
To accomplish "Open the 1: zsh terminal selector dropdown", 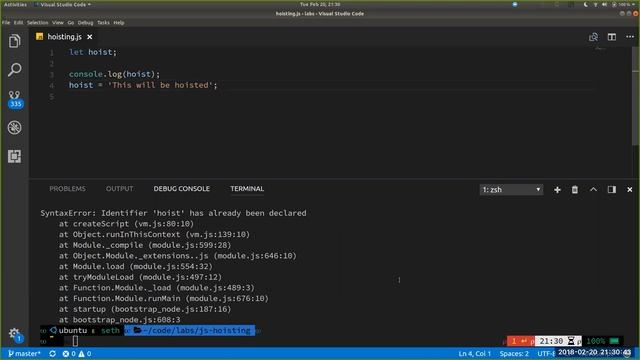I will [511, 190].
